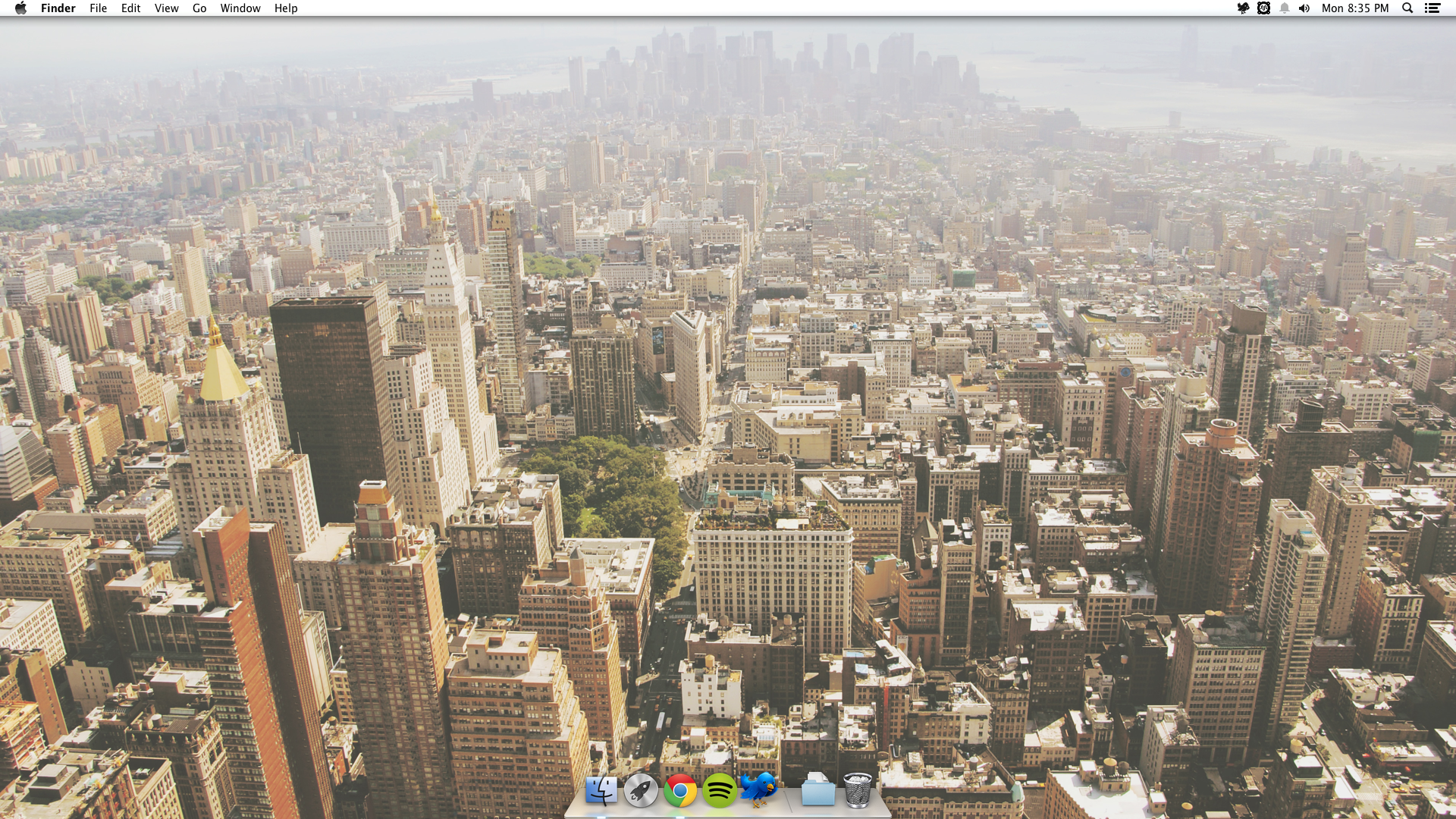Click the waveform app menu bar icon
Screen dimensions: 1456x819
pos(1263,8)
